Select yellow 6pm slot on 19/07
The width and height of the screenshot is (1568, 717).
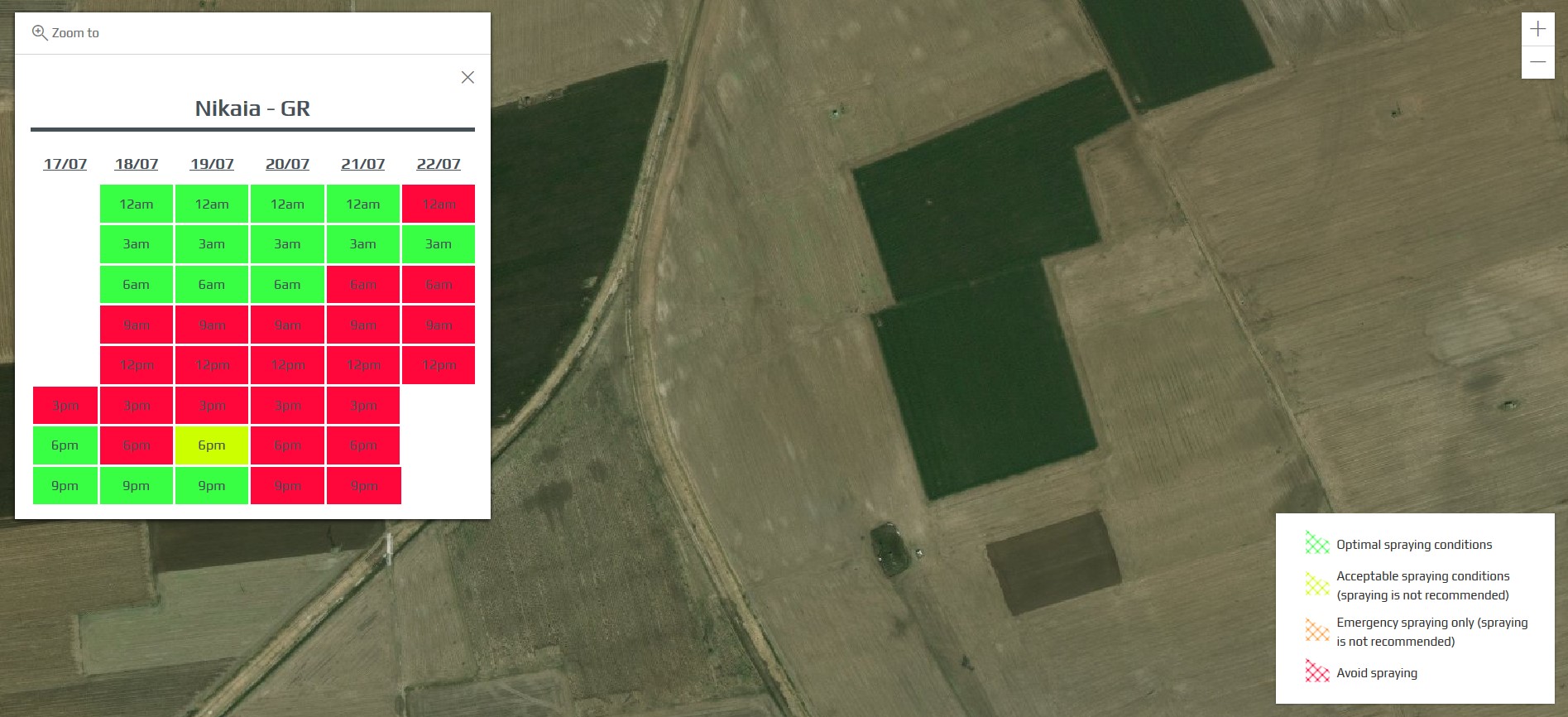(212, 445)
